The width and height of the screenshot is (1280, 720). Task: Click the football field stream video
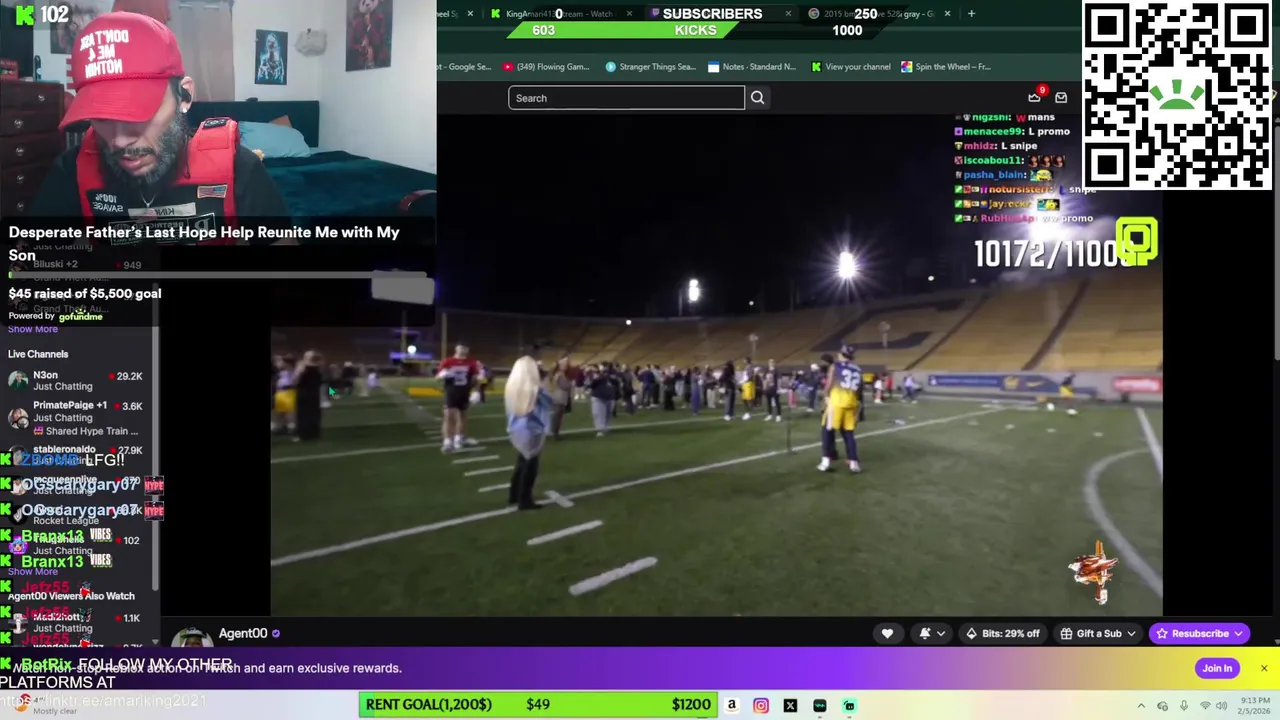click(716, 365)
